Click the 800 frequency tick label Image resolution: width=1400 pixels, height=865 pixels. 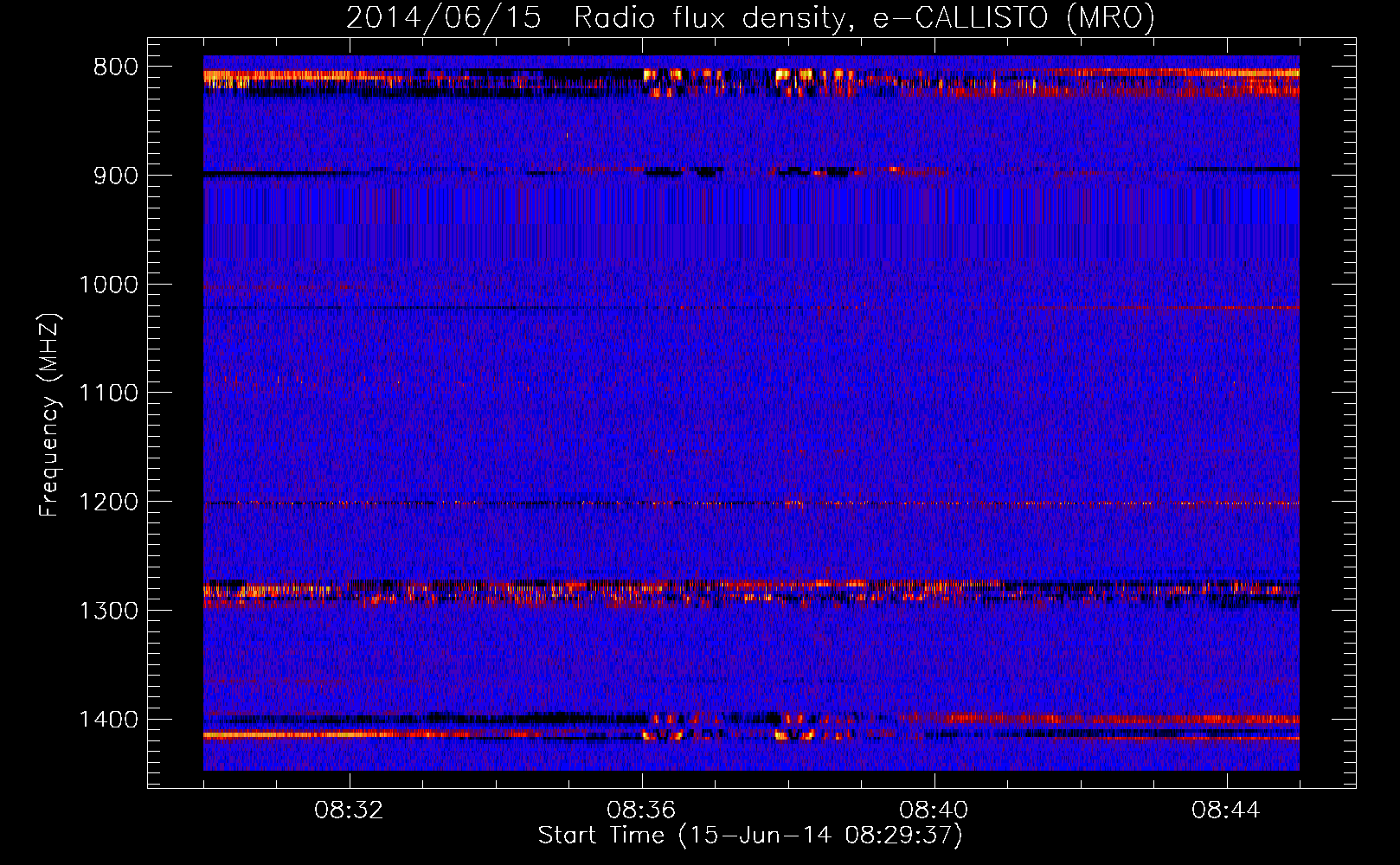pos(116,67)
